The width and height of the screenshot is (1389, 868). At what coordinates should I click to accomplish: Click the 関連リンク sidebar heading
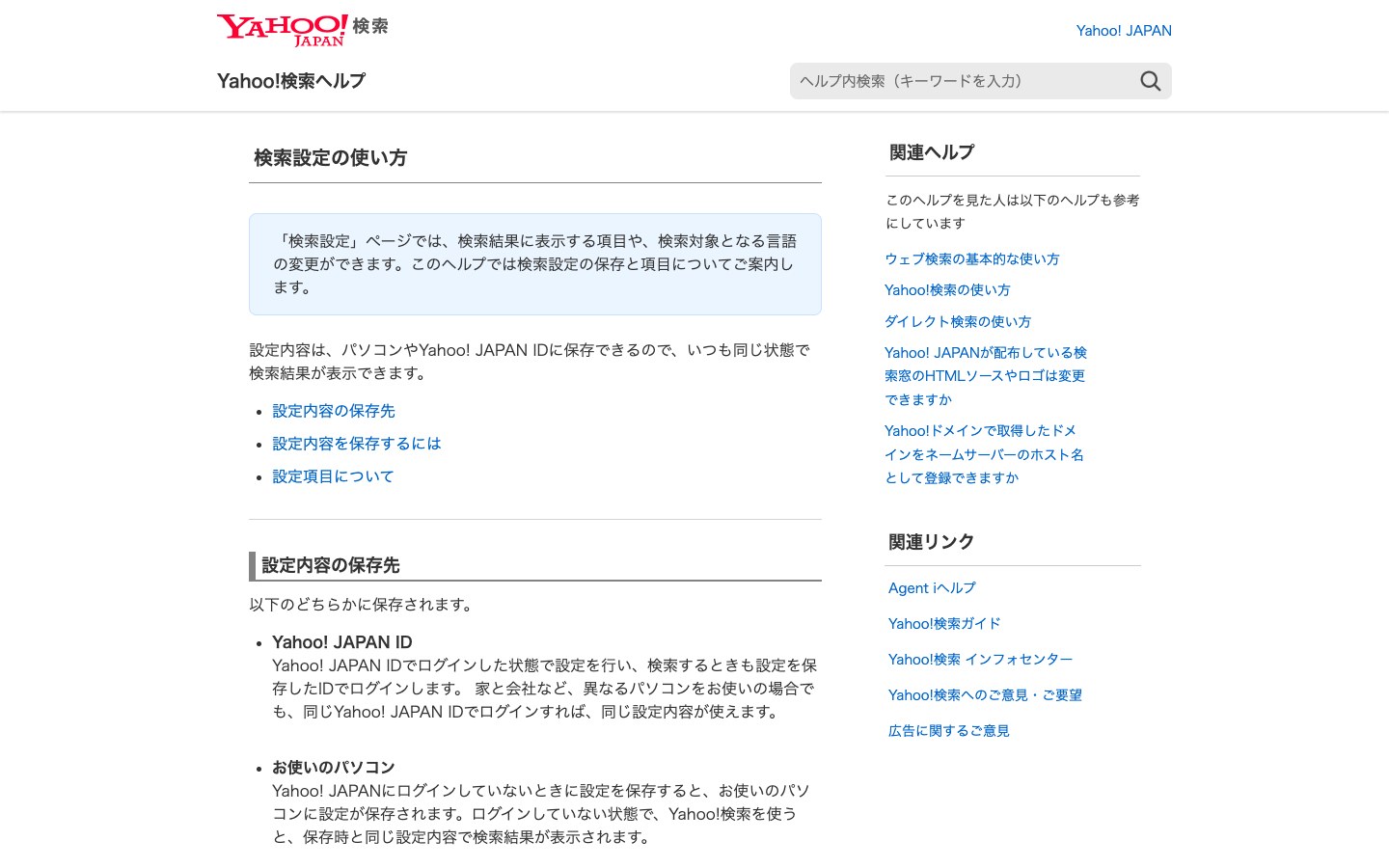[932, 542]
